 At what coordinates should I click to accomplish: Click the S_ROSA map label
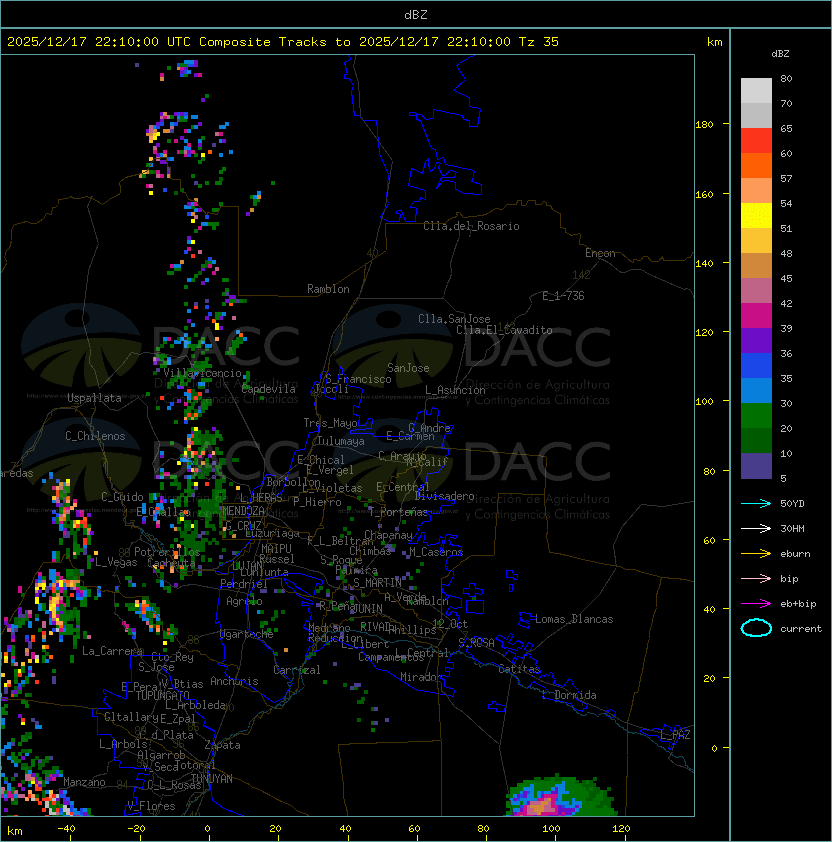point(476,643)
